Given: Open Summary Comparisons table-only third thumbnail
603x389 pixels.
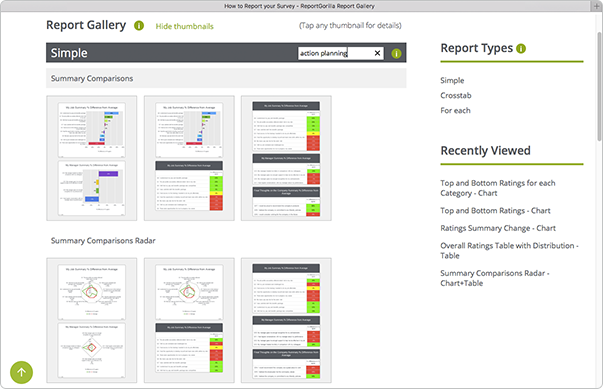Looking at the screenshot, I should point(286,158).
